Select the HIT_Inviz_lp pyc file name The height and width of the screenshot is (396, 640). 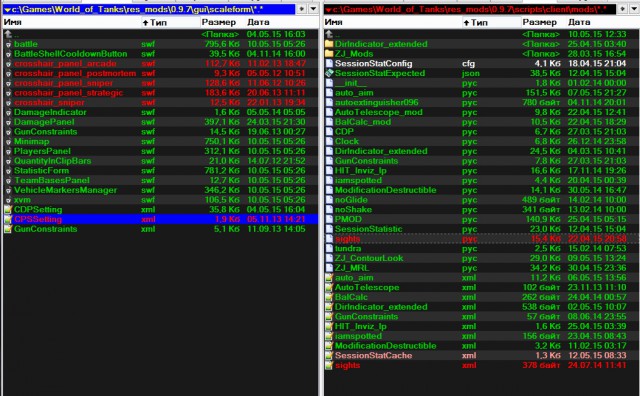click(360, 171)
